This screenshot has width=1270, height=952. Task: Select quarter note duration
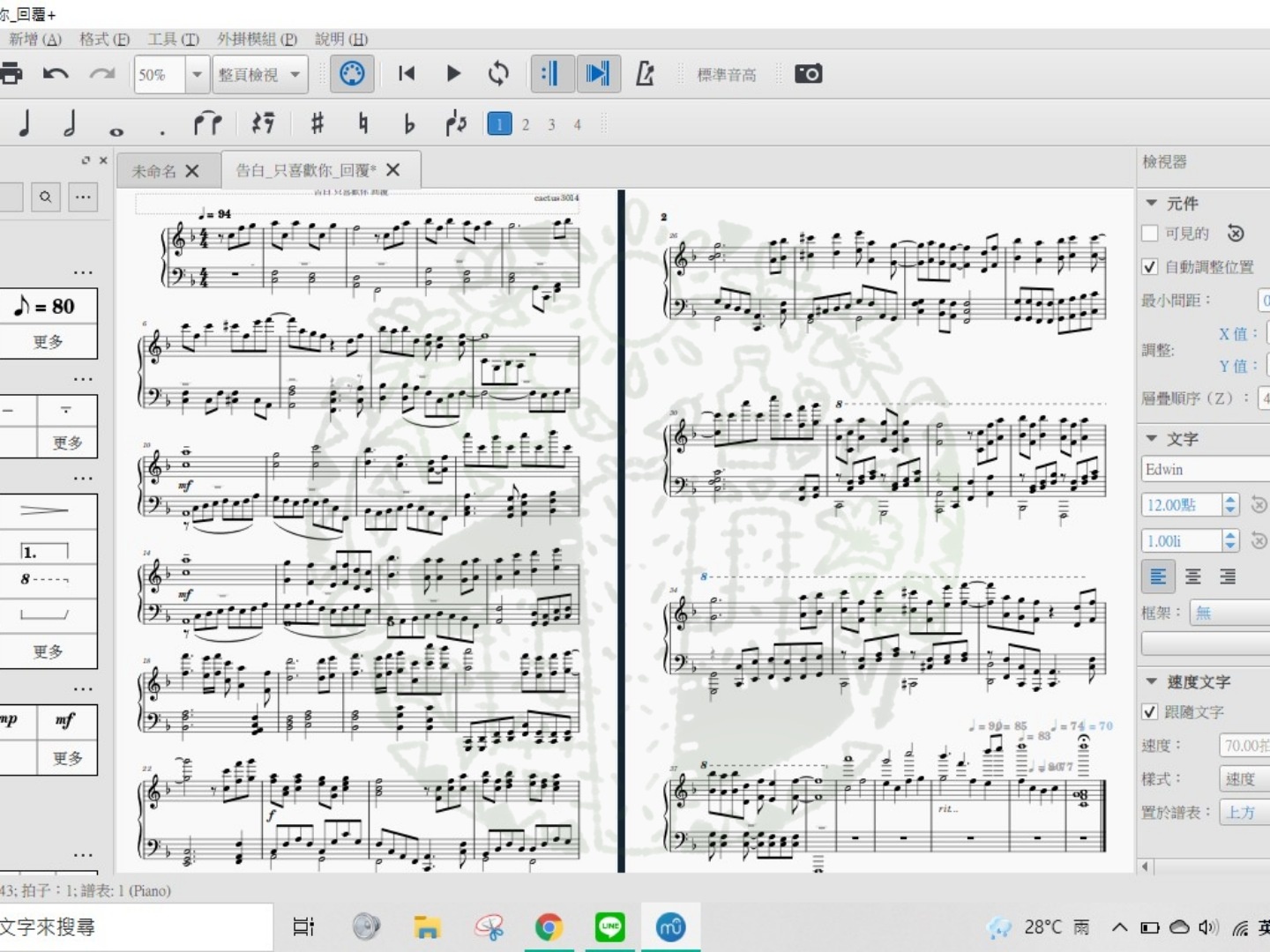click(x=25, y=123)
